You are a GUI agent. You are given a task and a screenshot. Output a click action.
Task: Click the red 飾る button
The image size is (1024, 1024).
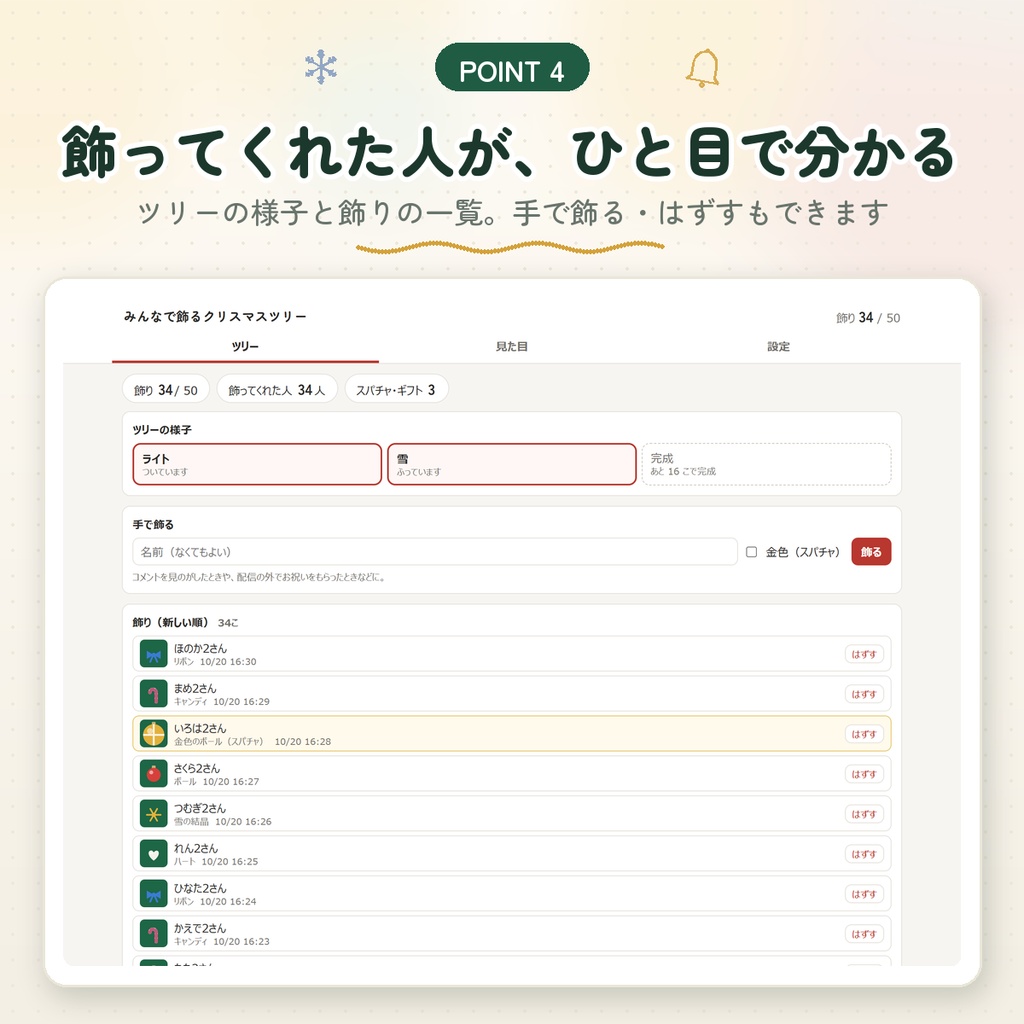pyautogui.click(x=871, y=552)
